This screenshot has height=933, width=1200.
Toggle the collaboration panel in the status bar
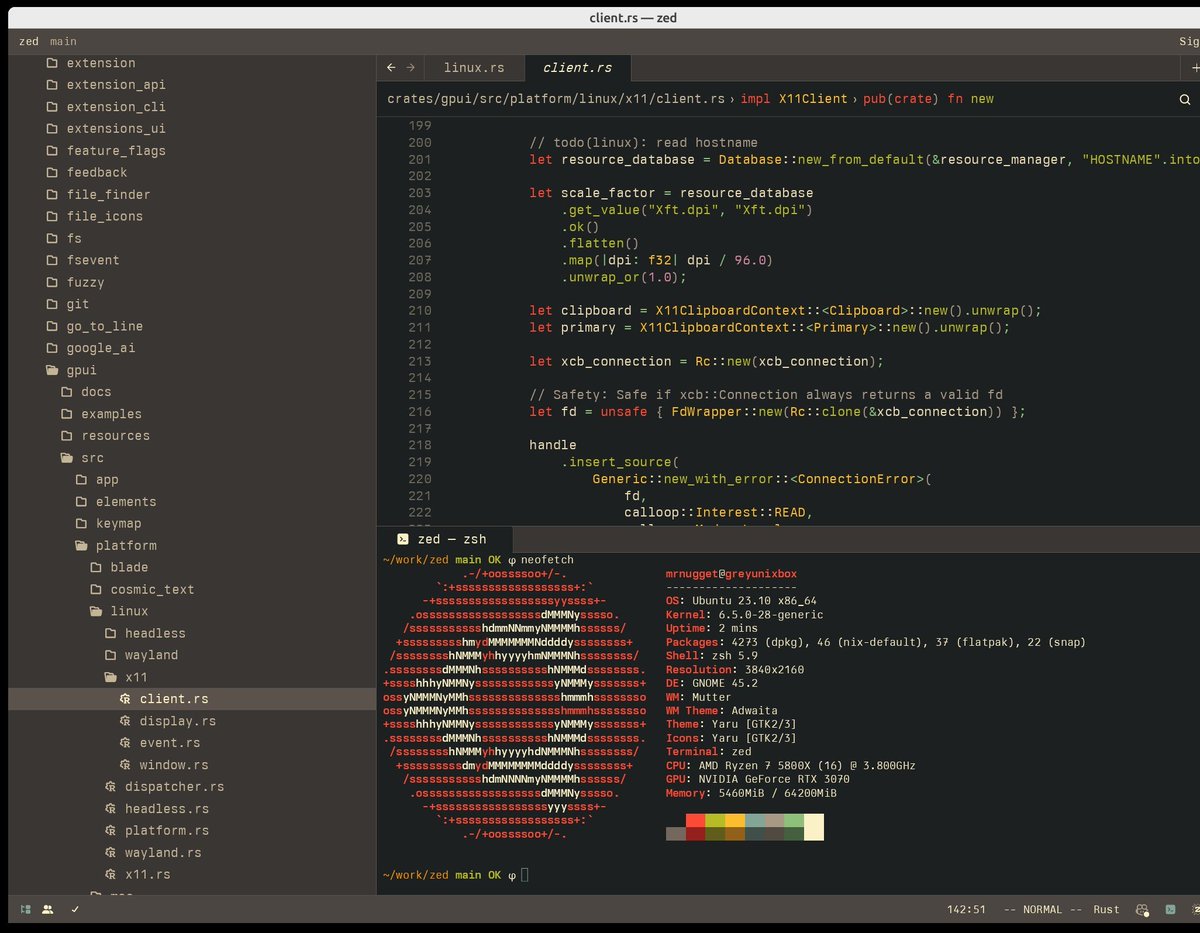[x=48, y=910]
